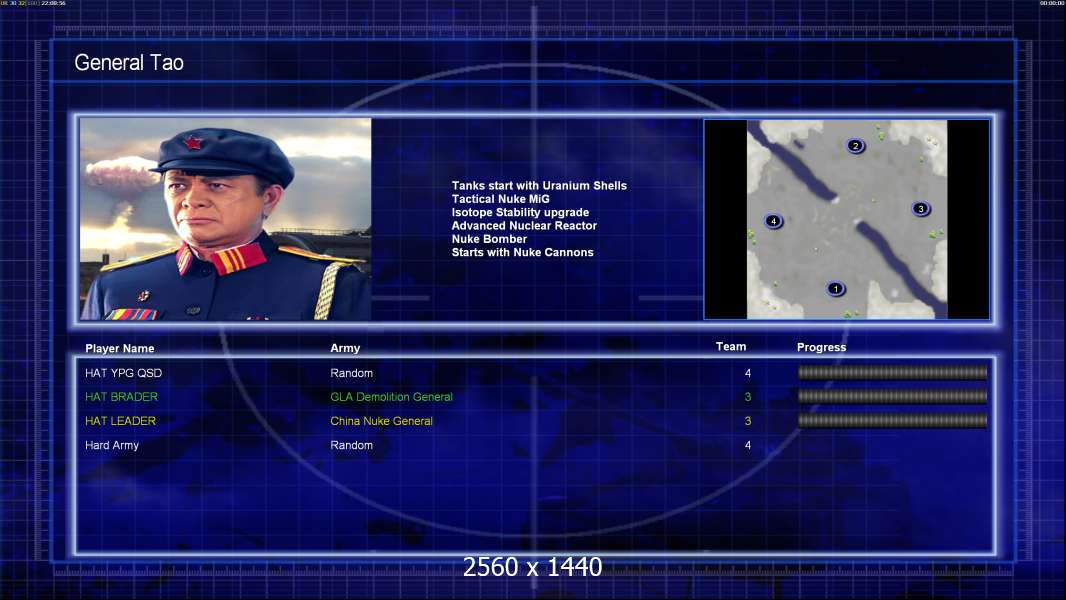The height and width of the screenshot is (600, 1066).
Task: Click HAT YPG QSD's progress bar
Action: point(892,373)
